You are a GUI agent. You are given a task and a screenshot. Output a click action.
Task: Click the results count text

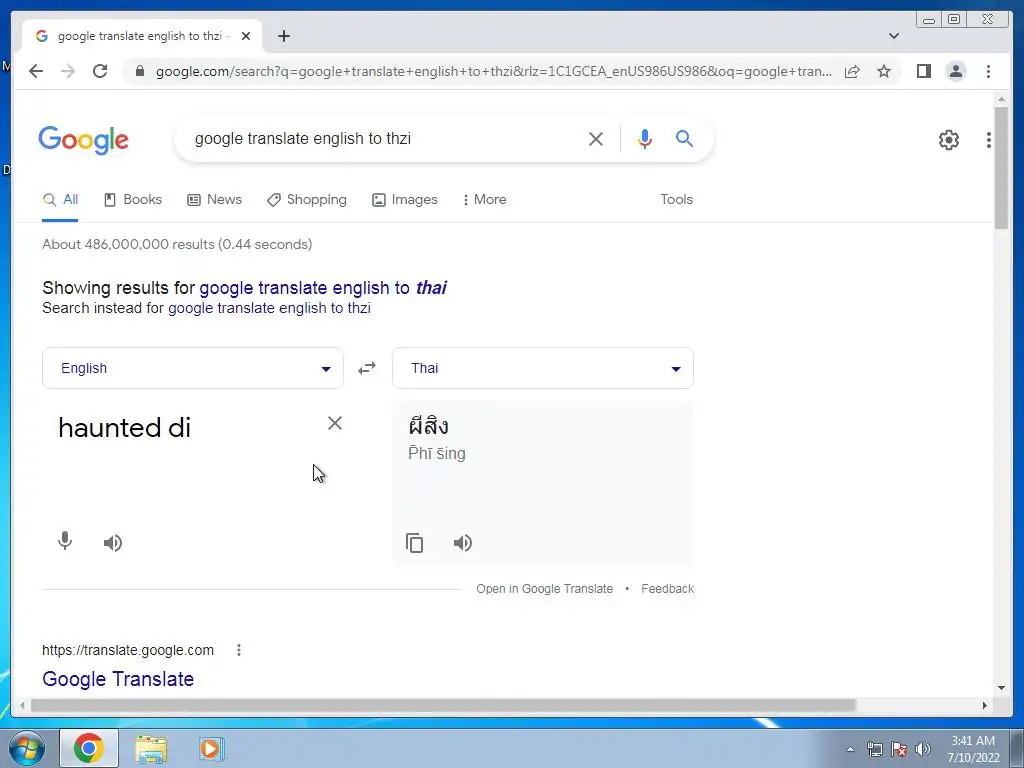[177, 244]
